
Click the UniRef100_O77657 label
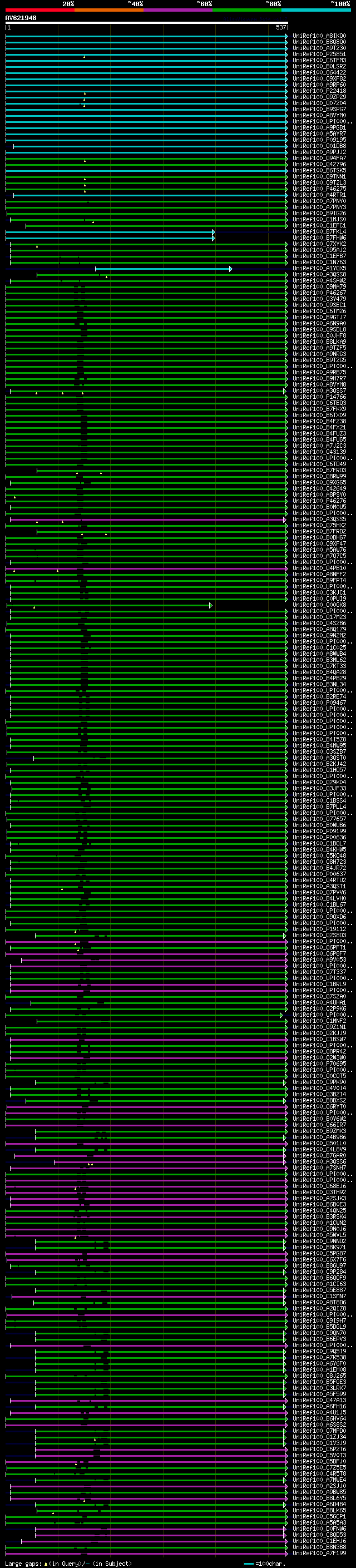319,819
